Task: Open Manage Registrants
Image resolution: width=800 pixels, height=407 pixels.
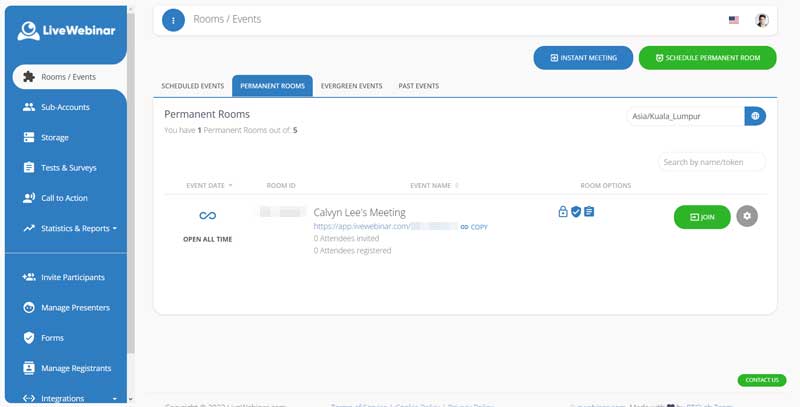Action: point(76,368)
